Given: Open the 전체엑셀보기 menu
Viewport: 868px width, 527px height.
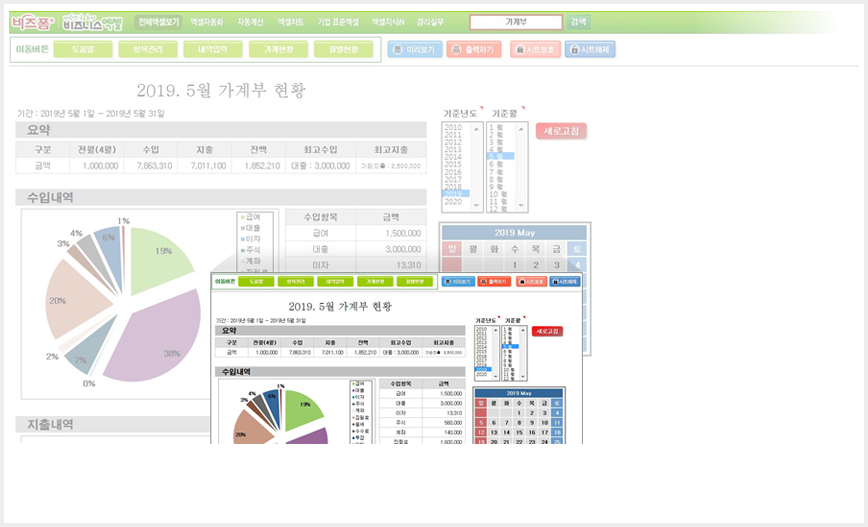Looking at the screenshot, I should [159, 22].
